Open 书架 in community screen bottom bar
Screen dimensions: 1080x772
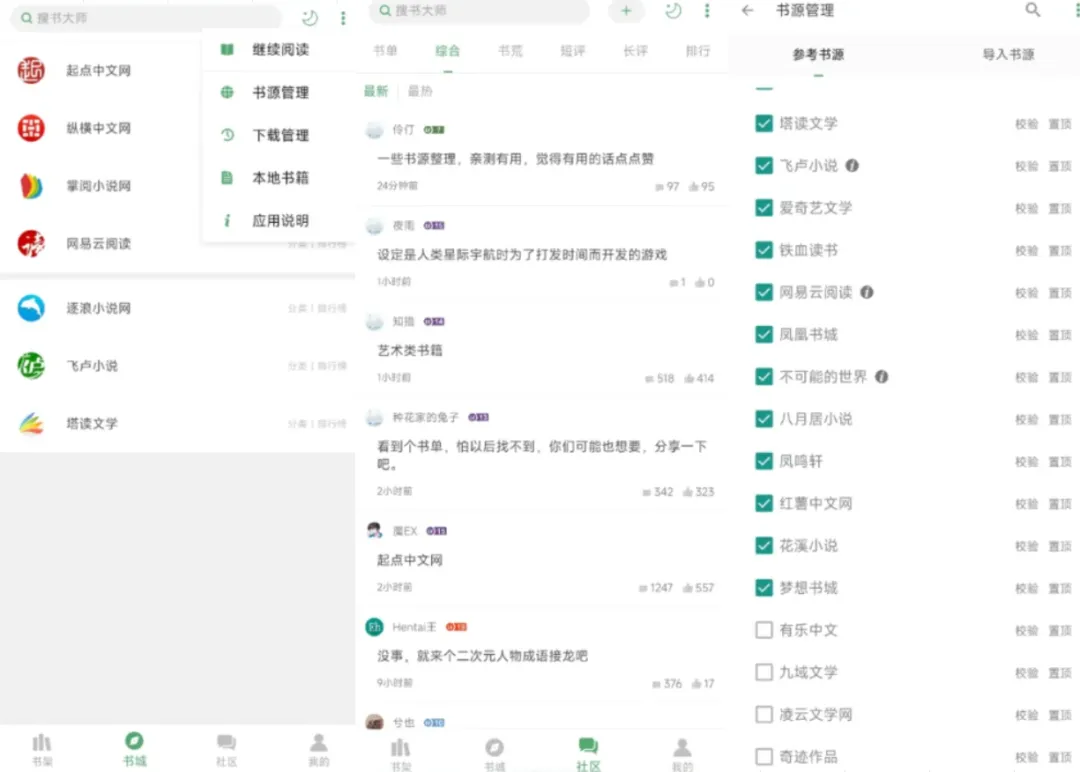[401, 755]
